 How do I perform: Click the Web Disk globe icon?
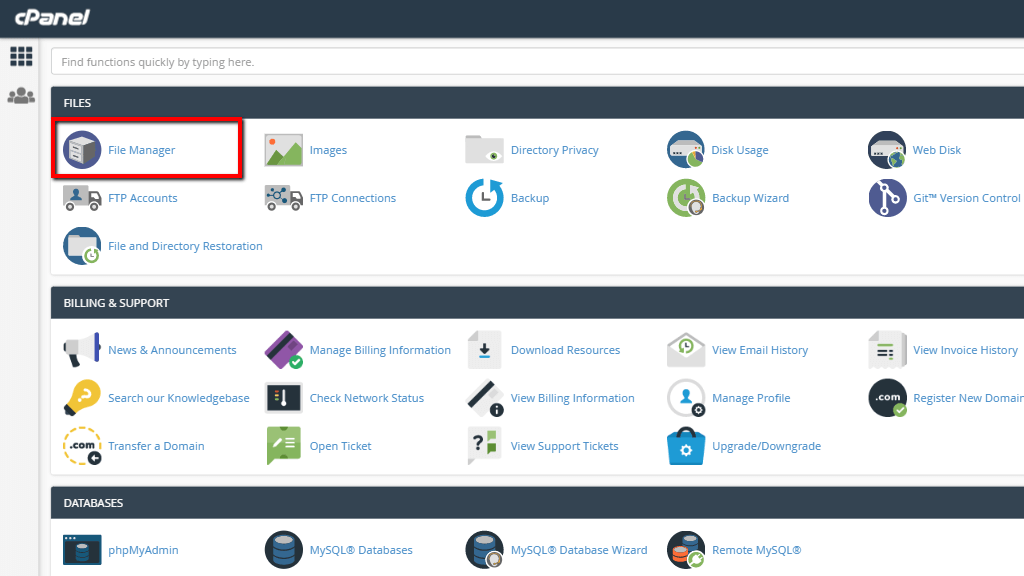coord(887,148)
